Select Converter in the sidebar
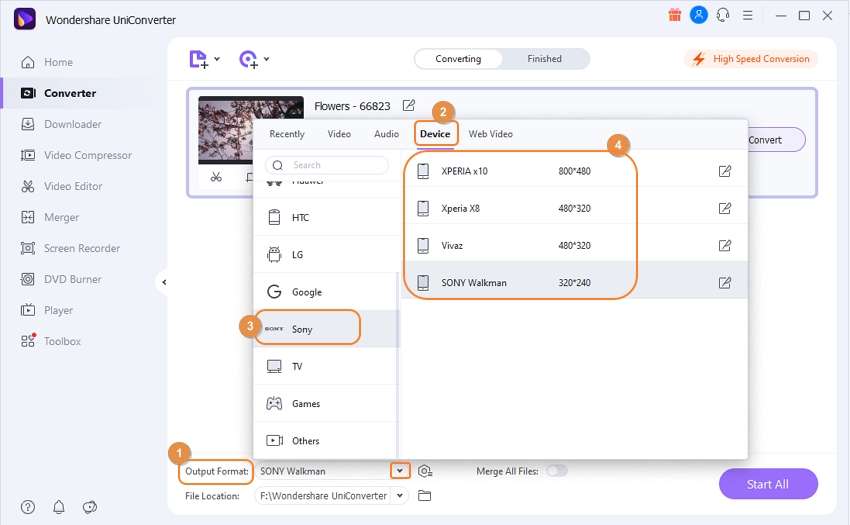This screenshot has height=525, width=850. (x=58, y=93)
